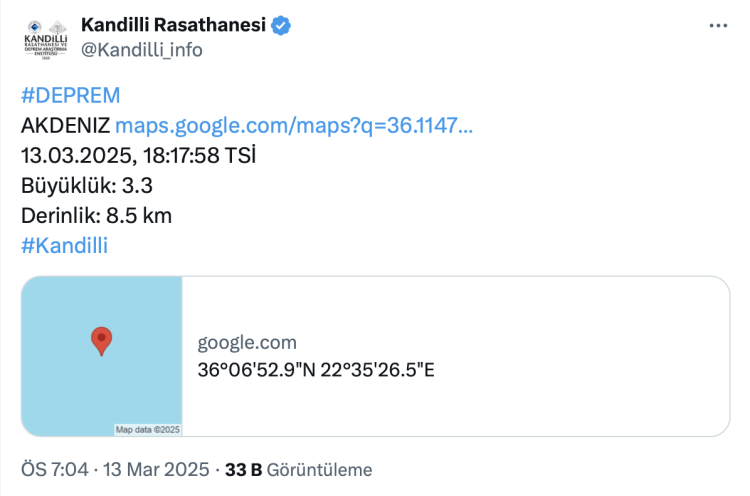The image size is (750, 496).
Task: Click the 33 B Görüntüleme view count
Action: coord(298,469)
